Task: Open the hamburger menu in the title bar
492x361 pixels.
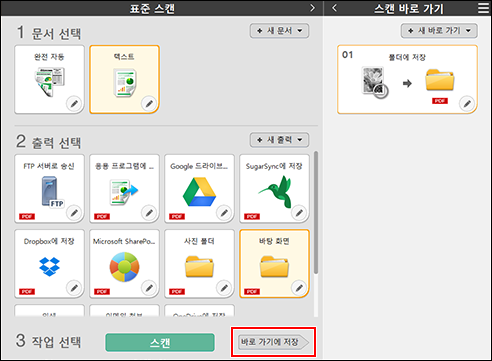Action: [483, 8]
